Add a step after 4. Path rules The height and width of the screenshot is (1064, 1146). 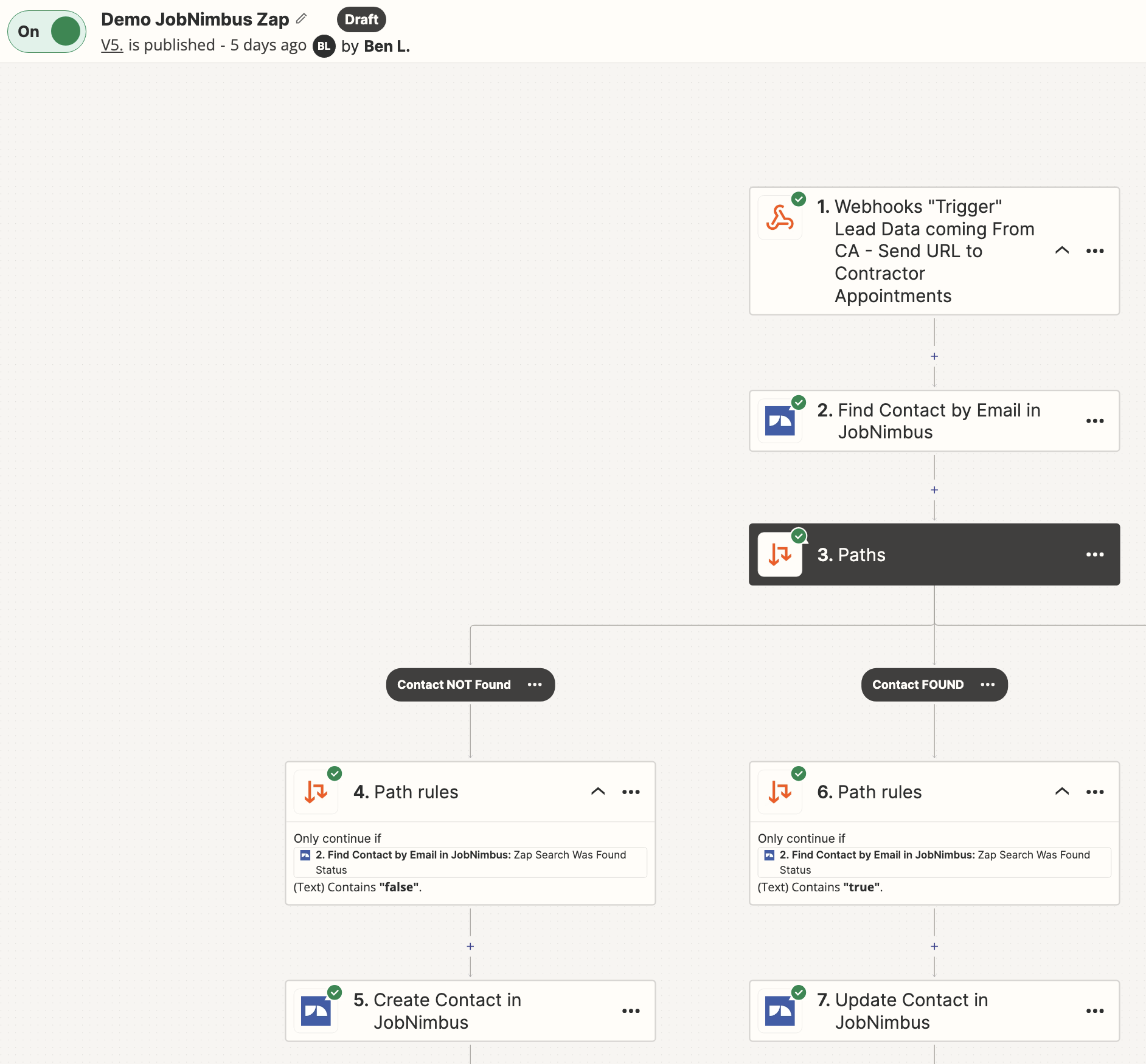470,947
